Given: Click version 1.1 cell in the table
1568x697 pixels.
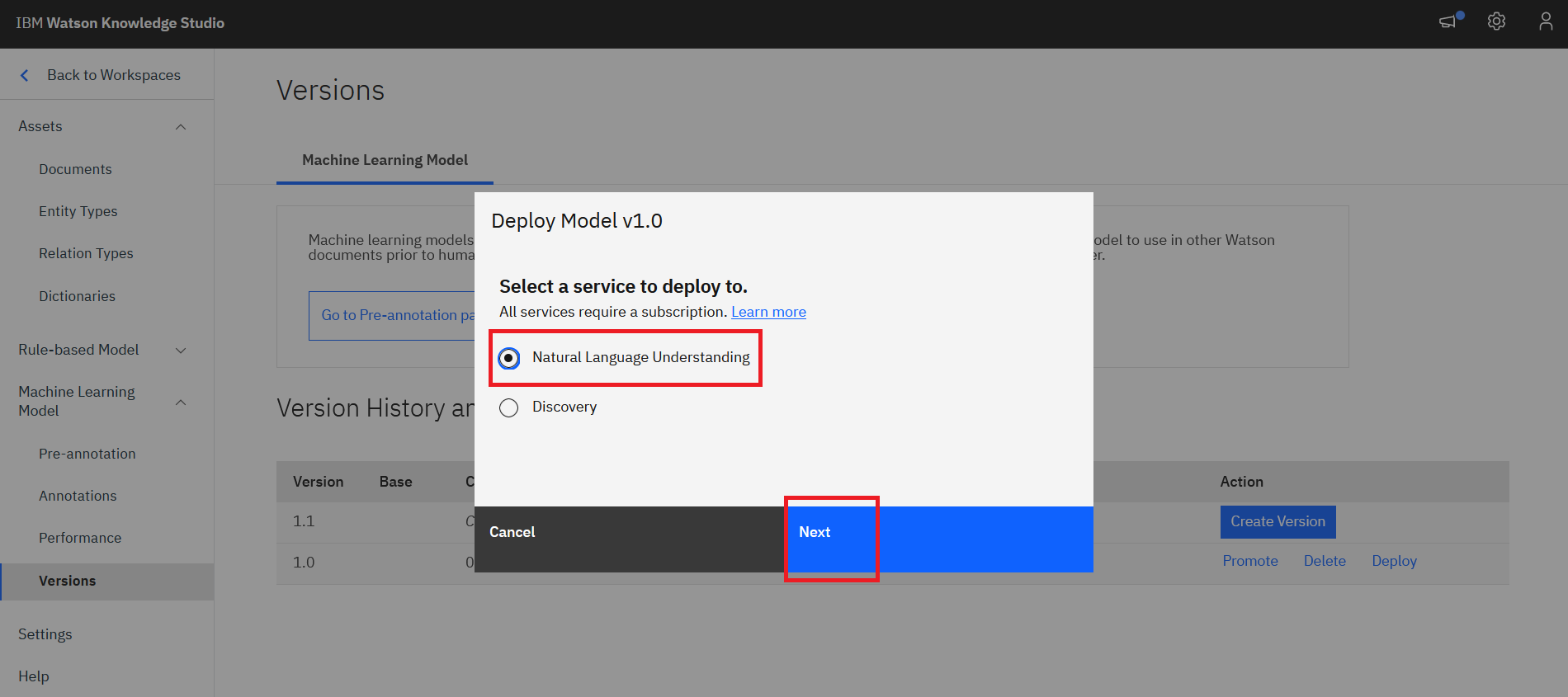Looking at the screenshot, I should pos(304,521).
